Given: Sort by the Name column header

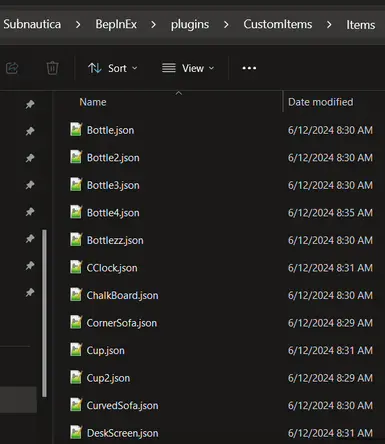Looking at the screenshot, I should click(93, 102).
